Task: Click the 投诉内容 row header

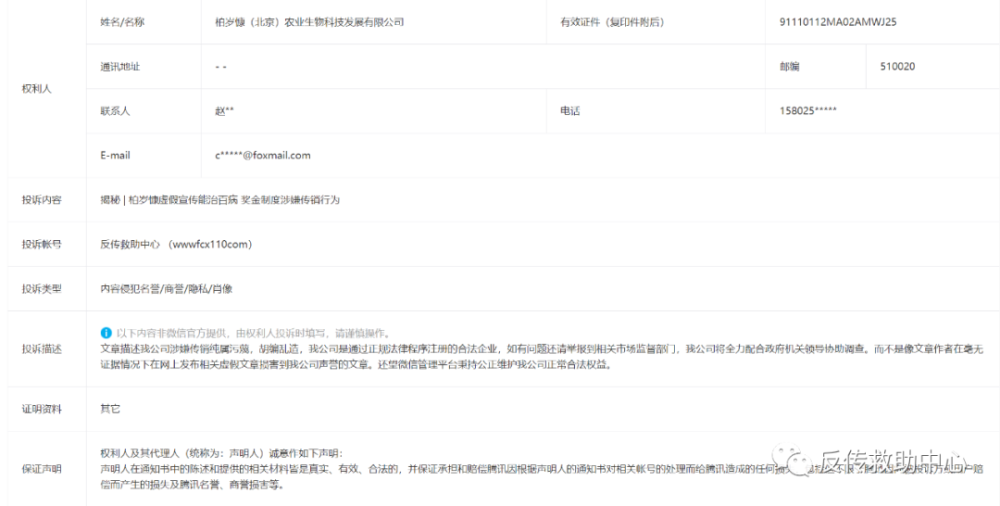Action: (41, 200)
